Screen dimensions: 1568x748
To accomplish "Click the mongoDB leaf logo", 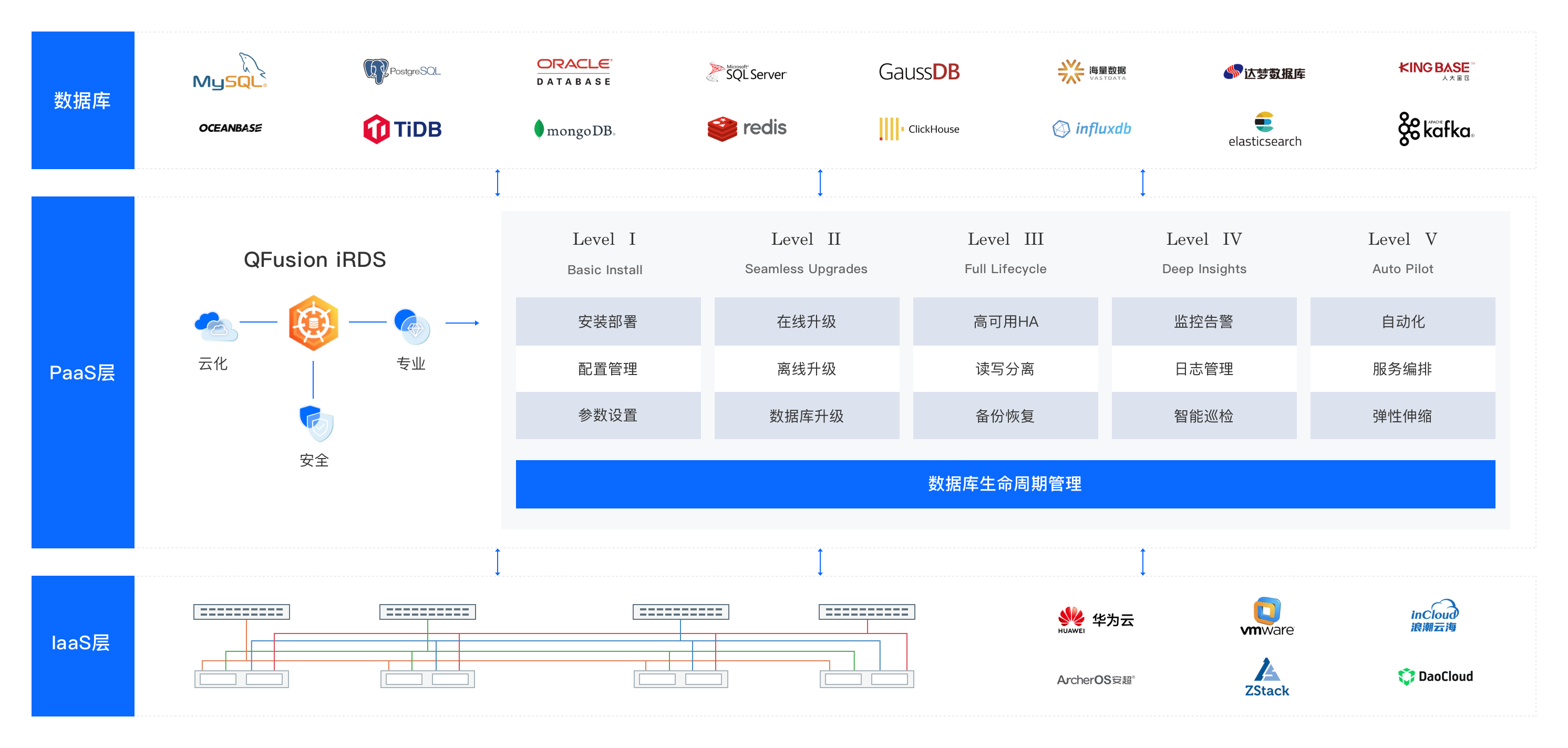I will [x=574, y=130].
